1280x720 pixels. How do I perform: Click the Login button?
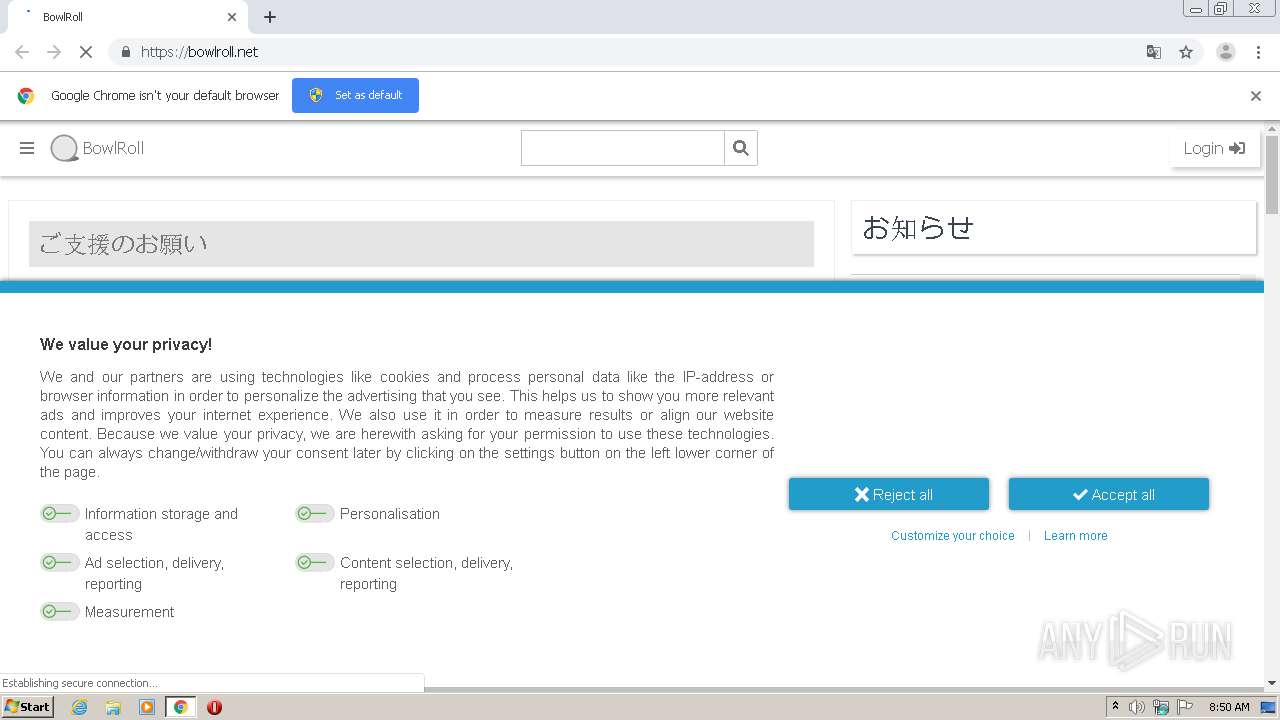click(1214, 148)
